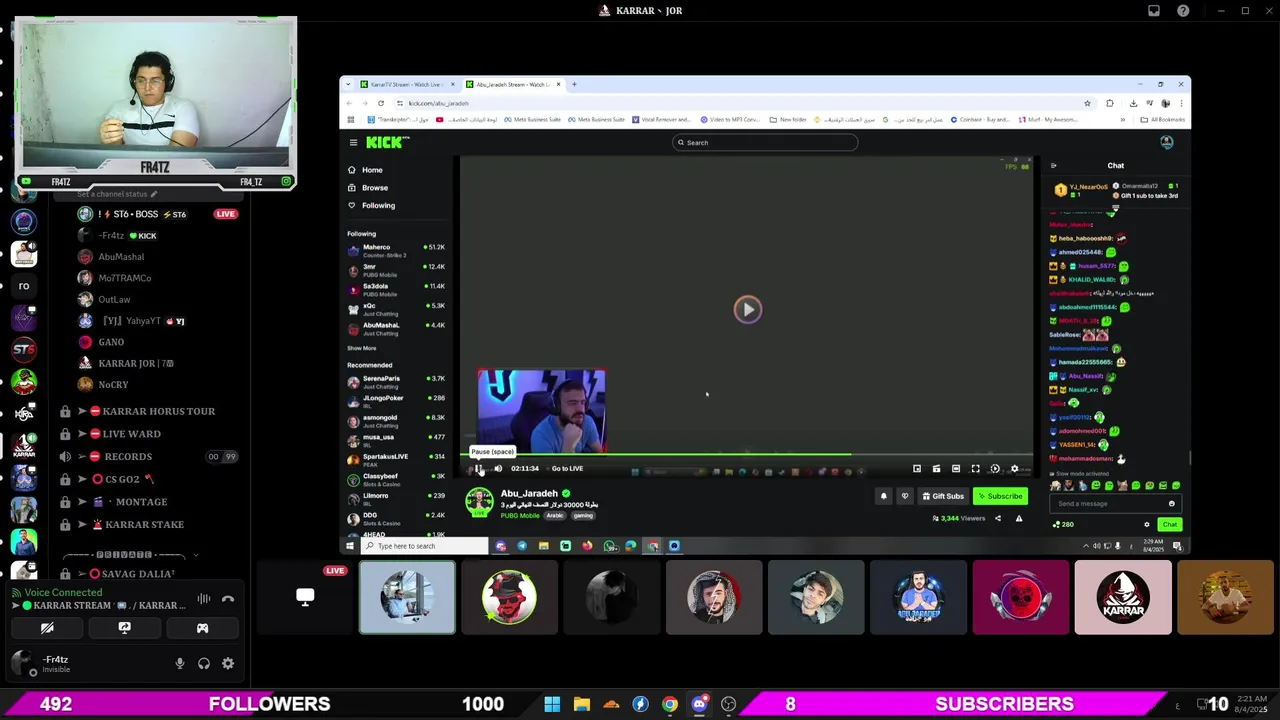Image resolution: width=1280 pixels, height=720 pixels.
Task: Expand Show more in Following list
Action: pyautogui.click(x=362, y=348)
